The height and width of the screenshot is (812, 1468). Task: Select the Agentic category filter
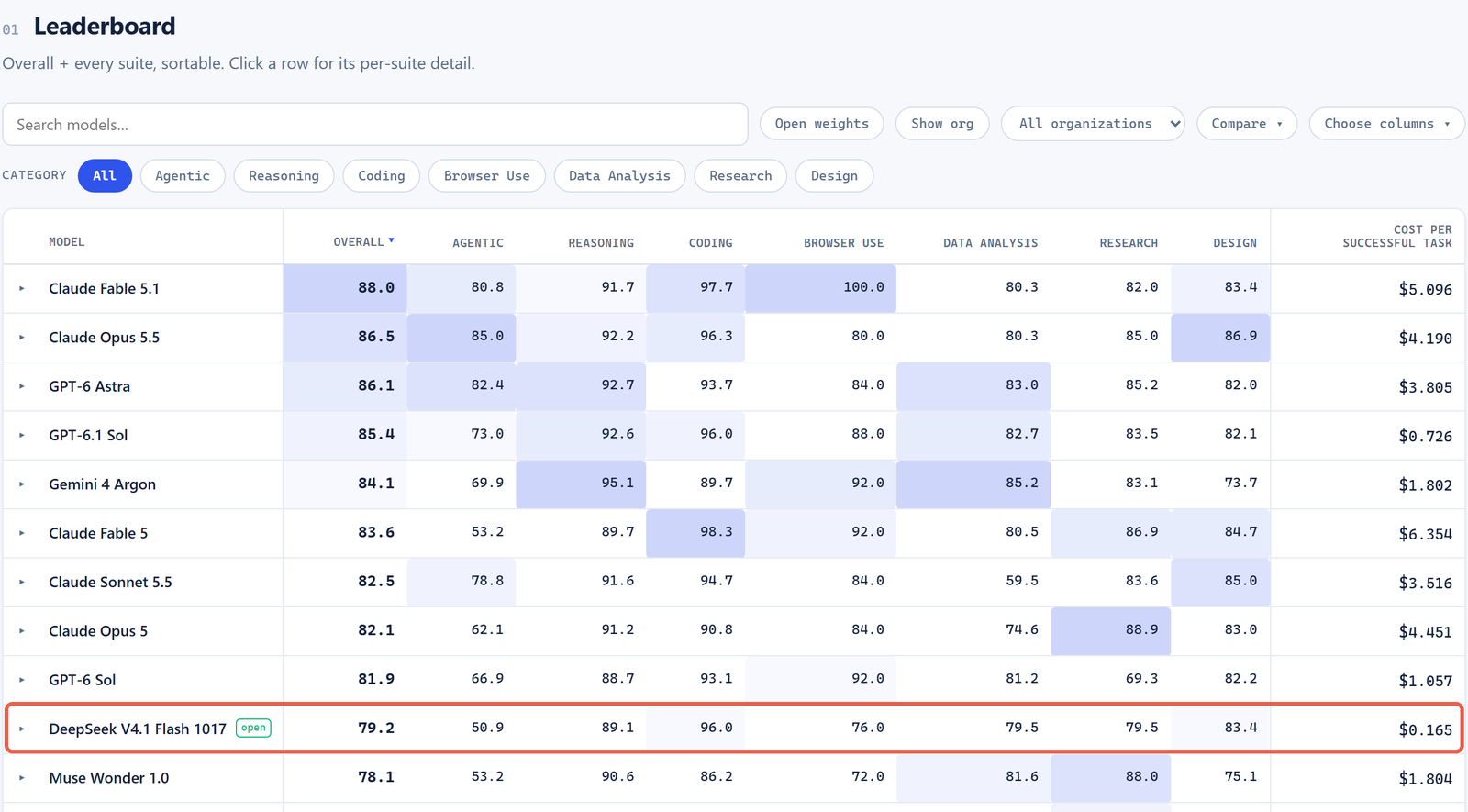coord(183,175)
